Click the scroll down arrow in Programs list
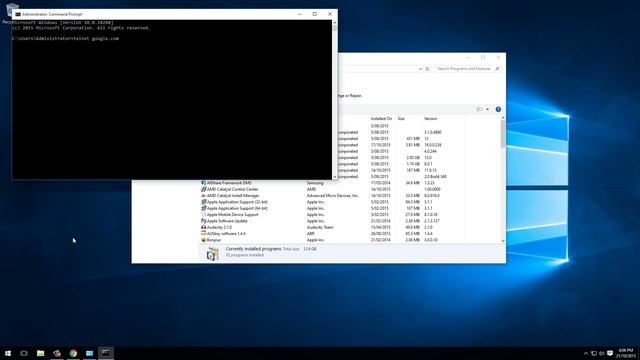This screenshot has width=640, height=360. point(503,241)
